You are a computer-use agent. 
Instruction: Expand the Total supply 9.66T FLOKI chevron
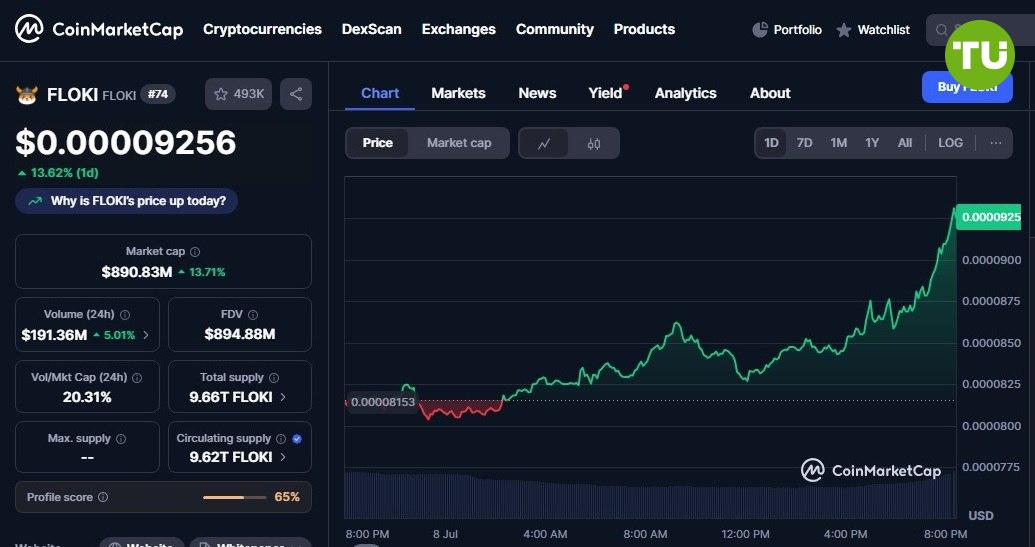(283, 397)
